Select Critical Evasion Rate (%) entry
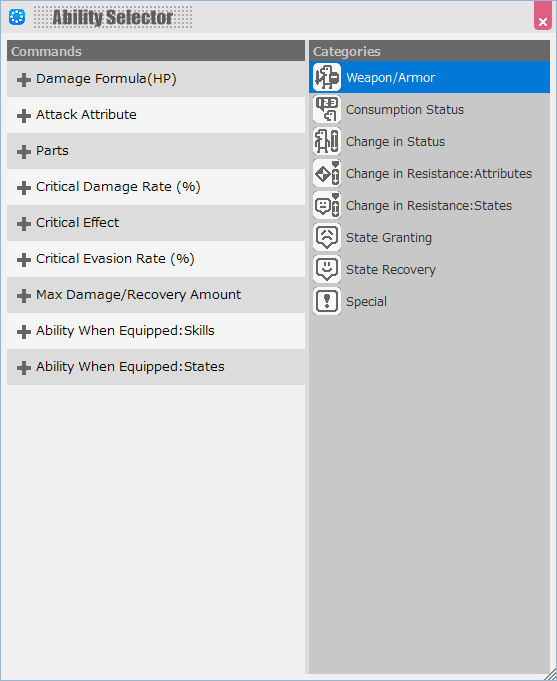The image size is (557, 681). [x=156, y=259]
